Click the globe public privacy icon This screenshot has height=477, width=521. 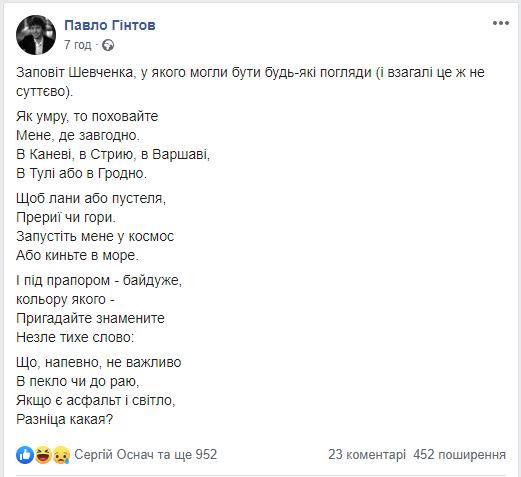[108, 45]
